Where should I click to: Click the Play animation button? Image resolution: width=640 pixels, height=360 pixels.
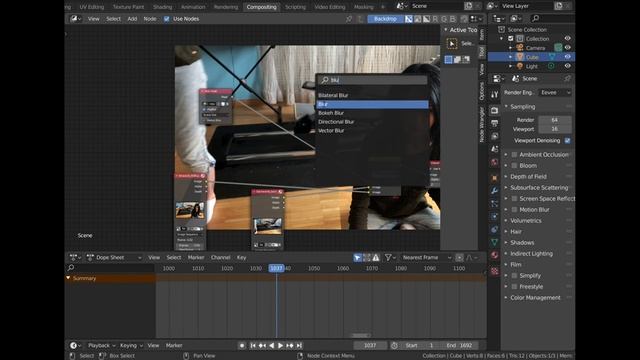point(280,346)
